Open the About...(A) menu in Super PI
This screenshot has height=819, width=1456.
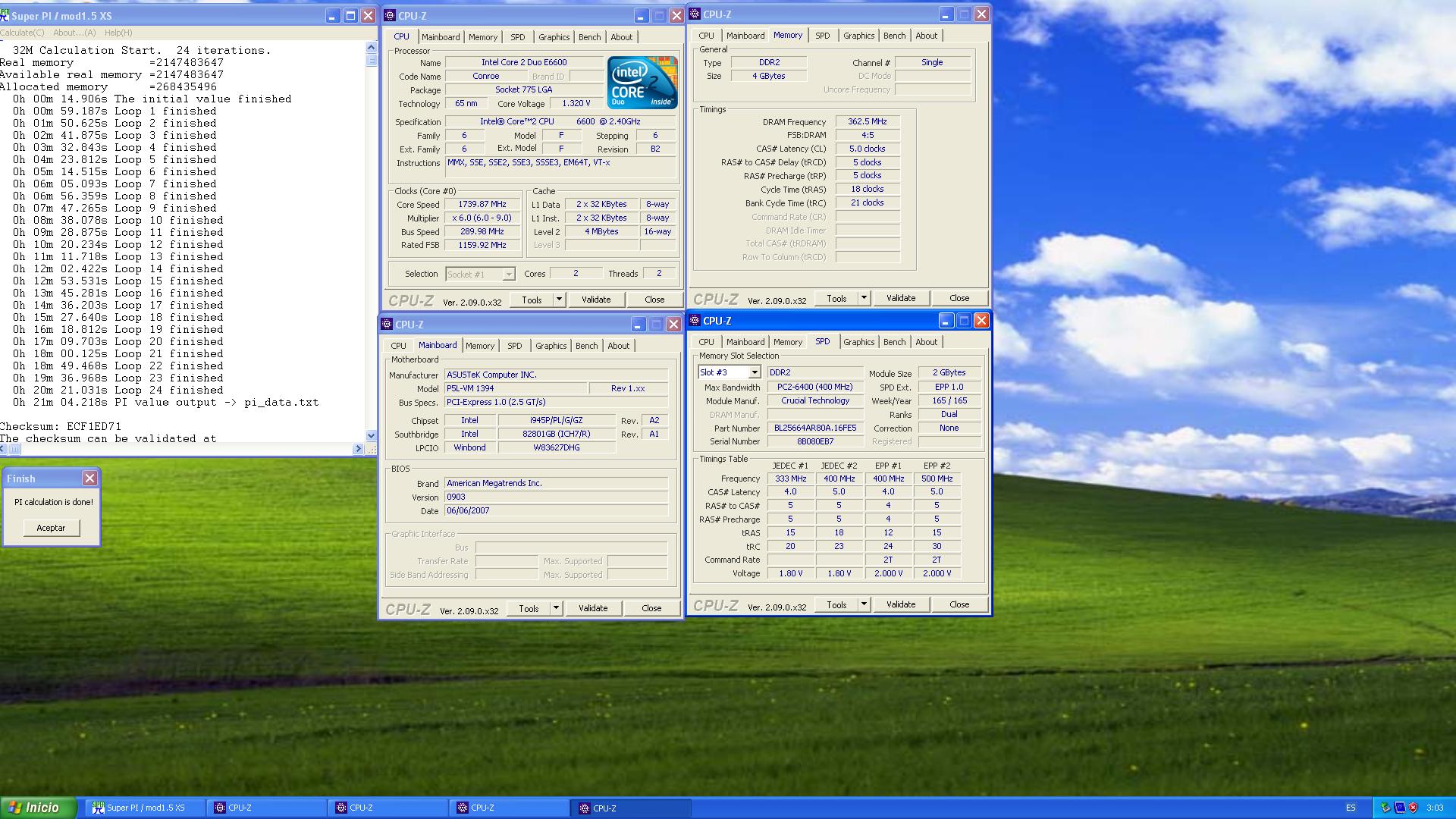coord(74,33)
